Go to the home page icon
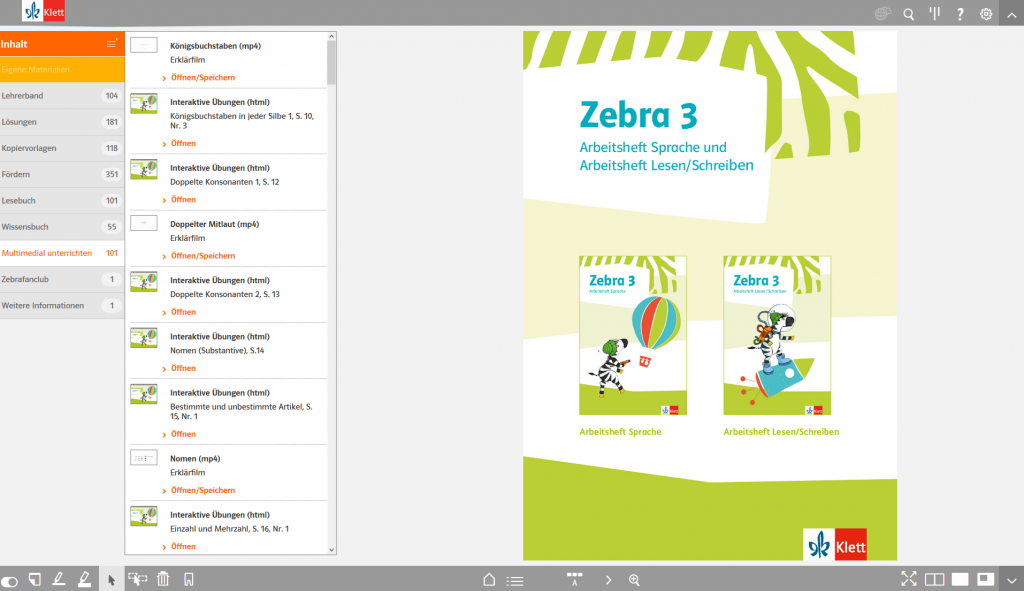Image resolution: width=1024 pixels, height=591 pixels. click(x=489, y=579)
